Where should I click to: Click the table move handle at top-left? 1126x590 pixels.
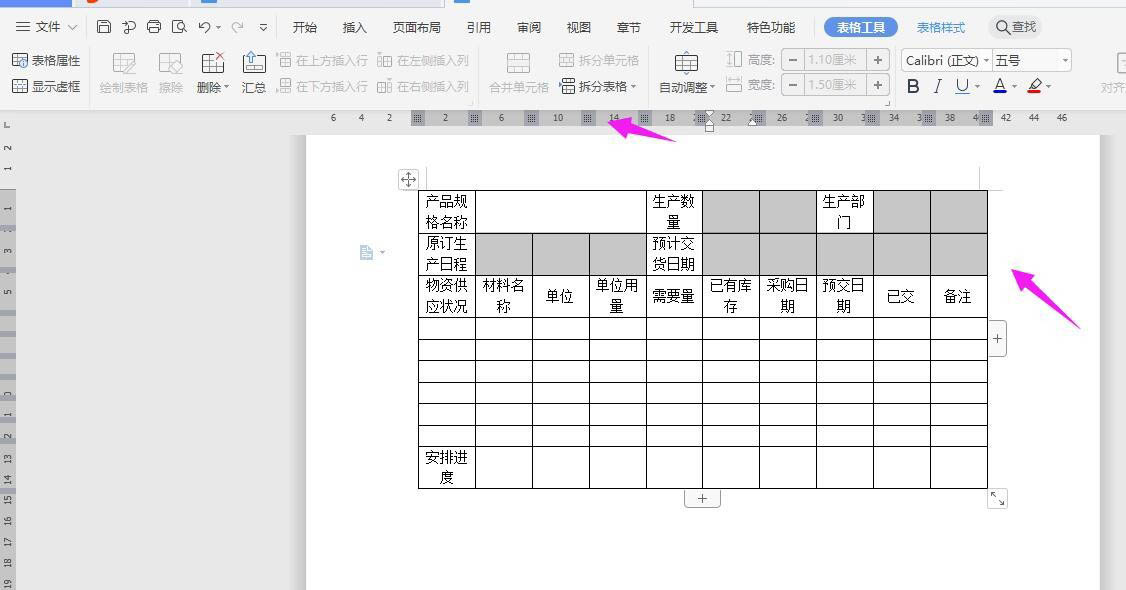[x=408, y=179]
